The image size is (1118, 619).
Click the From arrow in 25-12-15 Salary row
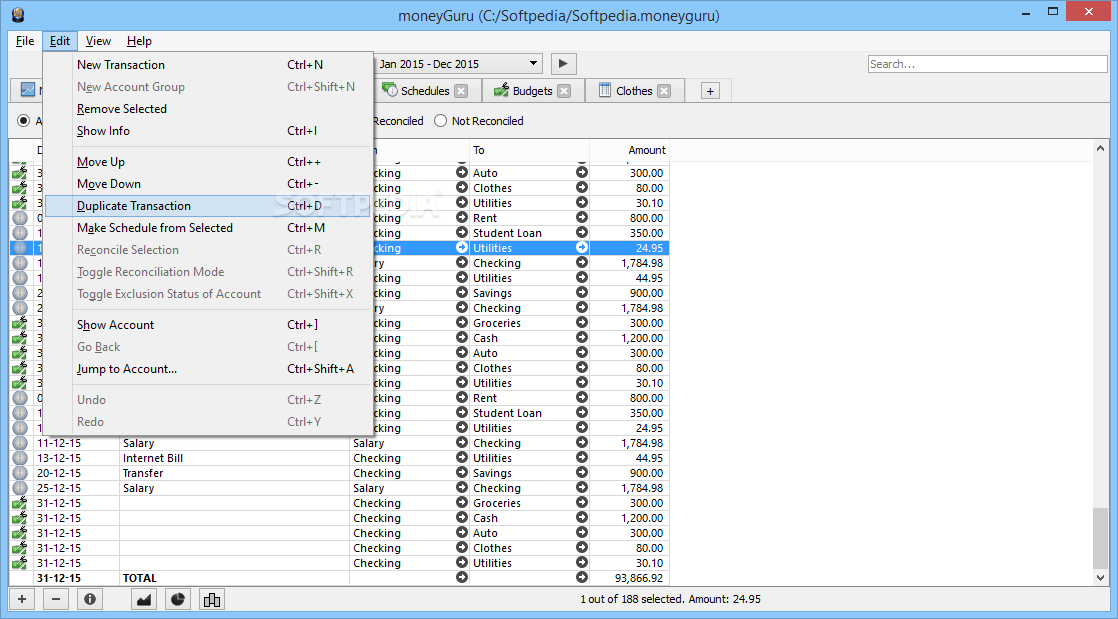click(x=461, y=488)
